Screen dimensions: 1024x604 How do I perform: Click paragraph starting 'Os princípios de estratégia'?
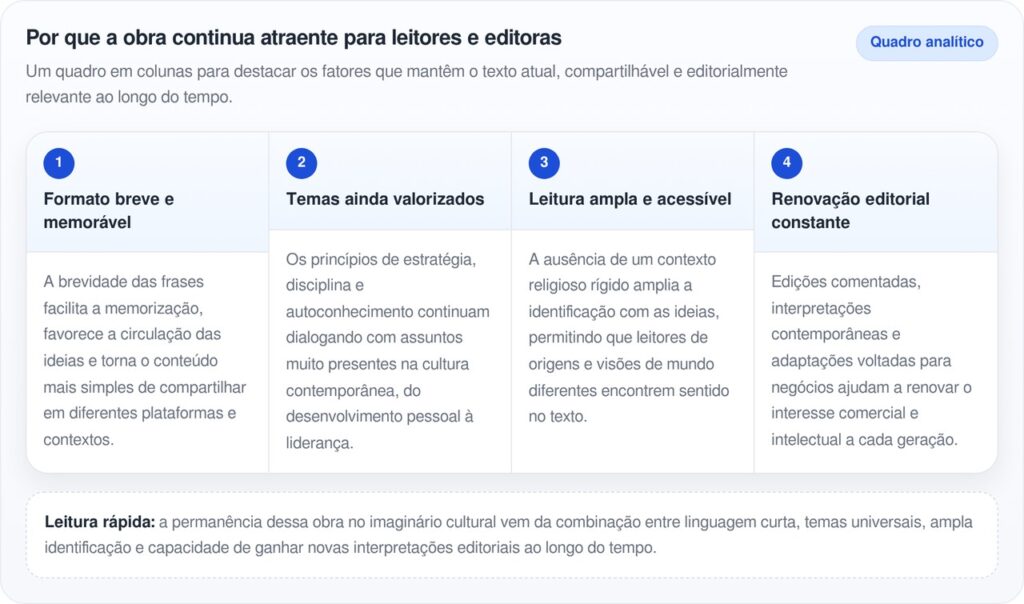tap(388, 350)
